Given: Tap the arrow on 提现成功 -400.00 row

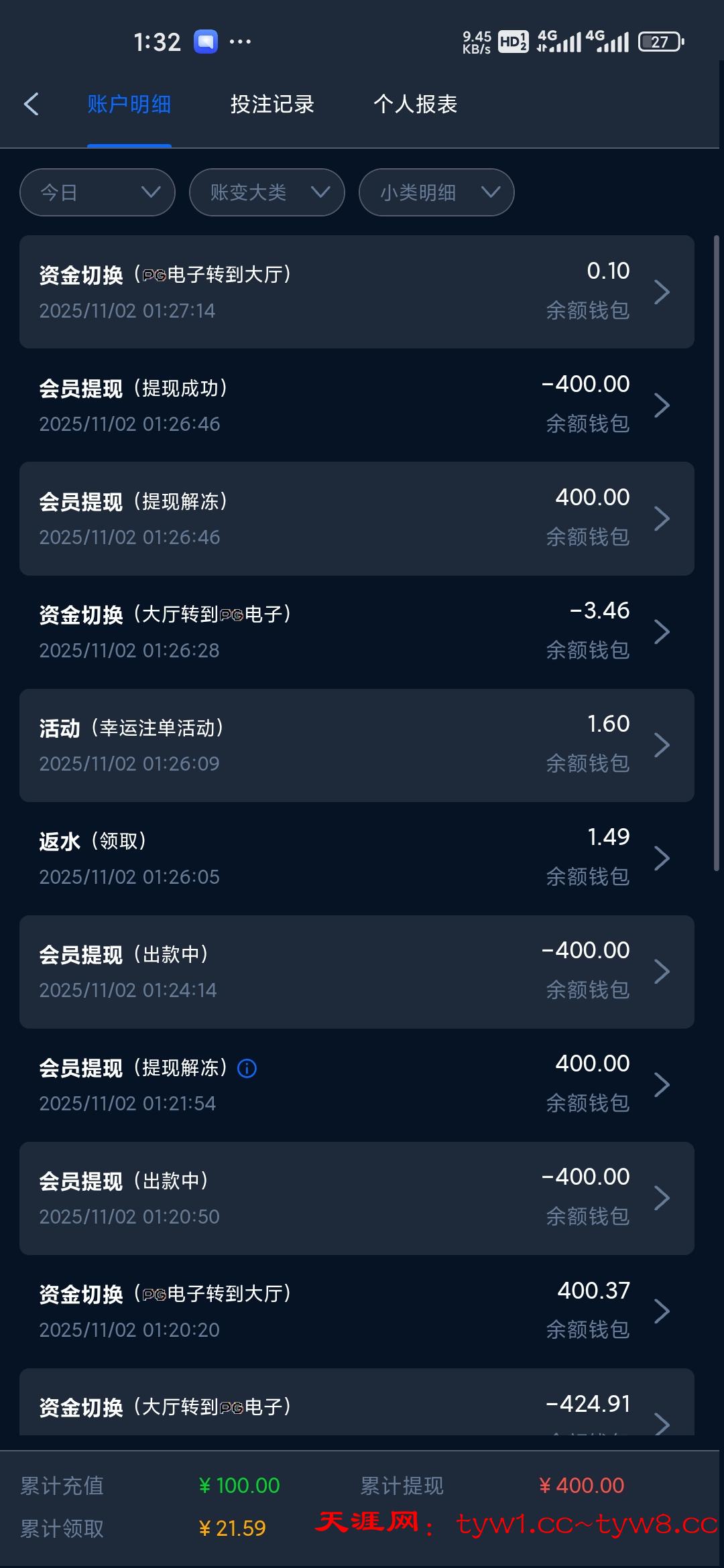Looking at the screenshot, I should tap(662, 405).
